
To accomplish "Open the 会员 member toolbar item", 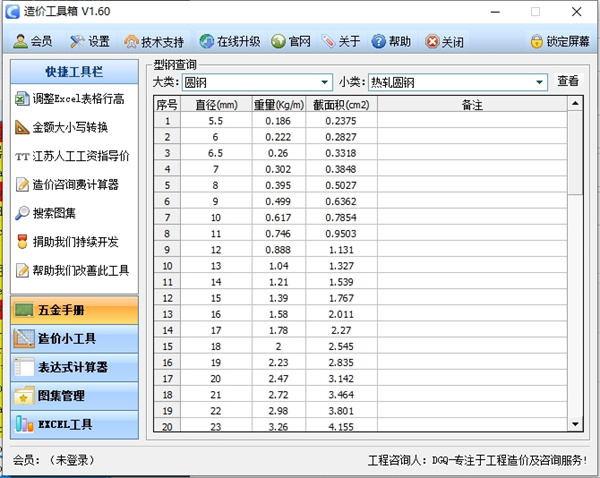I will (33, 41).
